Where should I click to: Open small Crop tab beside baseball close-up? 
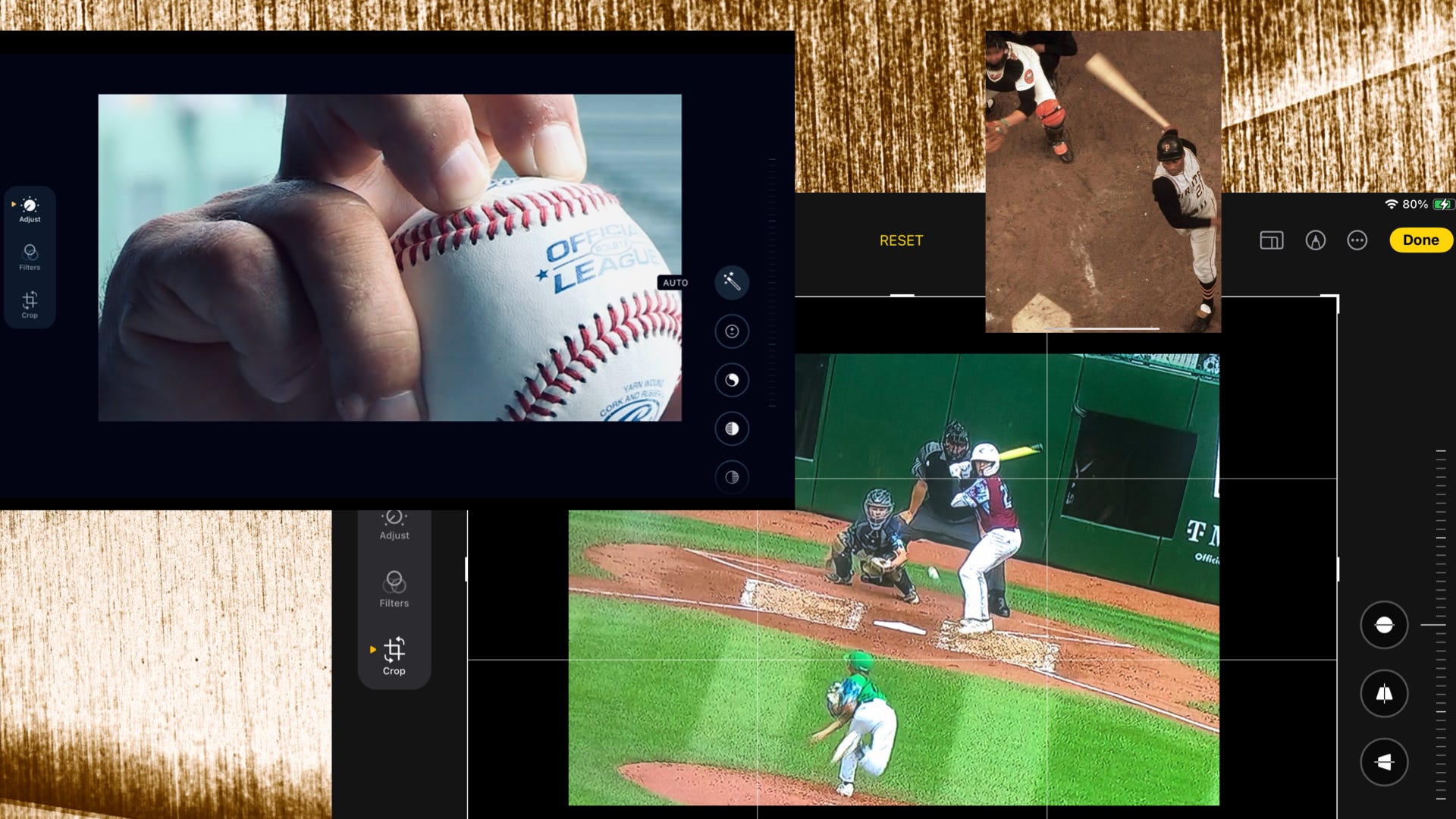pos(30,305)
